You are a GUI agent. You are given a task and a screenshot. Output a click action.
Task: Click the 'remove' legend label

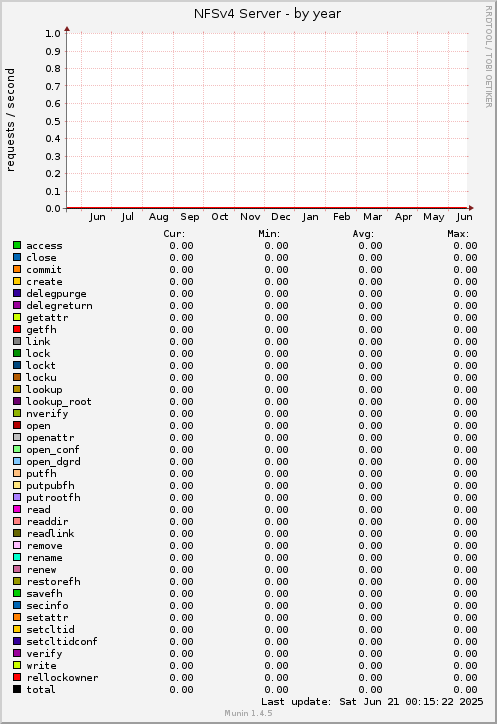[x=44, y=546]
